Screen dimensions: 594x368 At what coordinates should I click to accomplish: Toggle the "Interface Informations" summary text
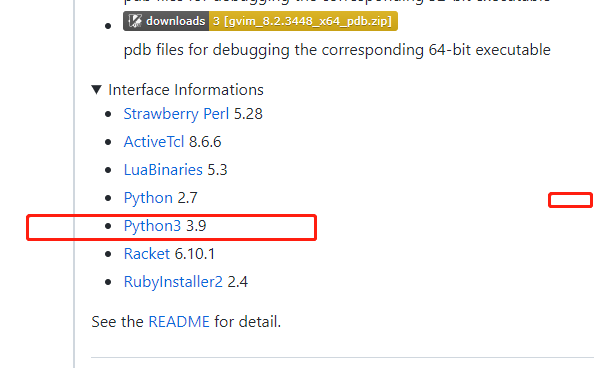pyautogui.click(x=186, y=90)
